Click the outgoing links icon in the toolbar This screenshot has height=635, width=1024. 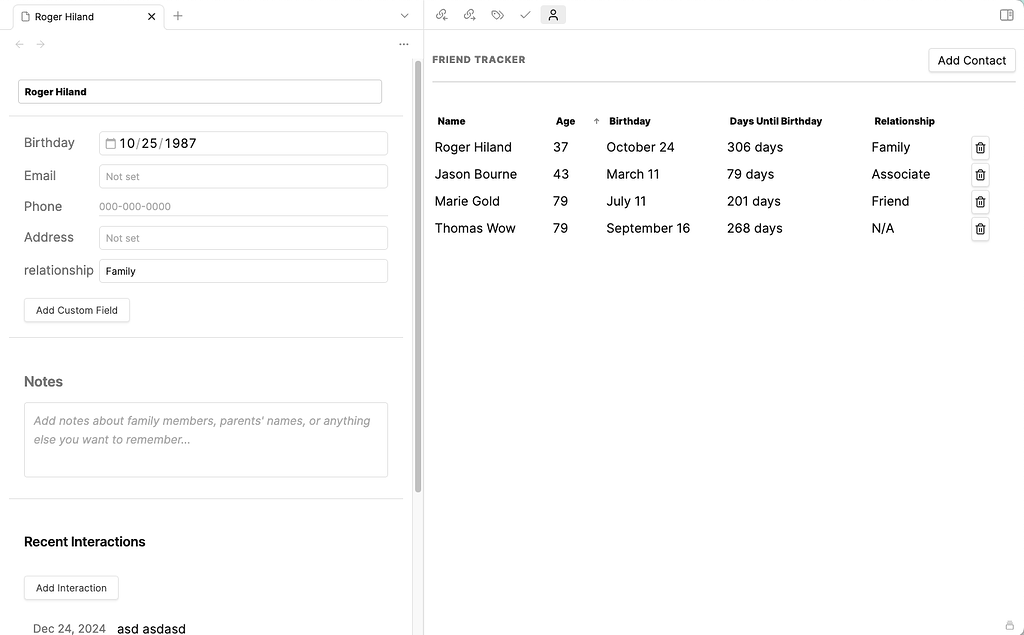tap(469, 14)
